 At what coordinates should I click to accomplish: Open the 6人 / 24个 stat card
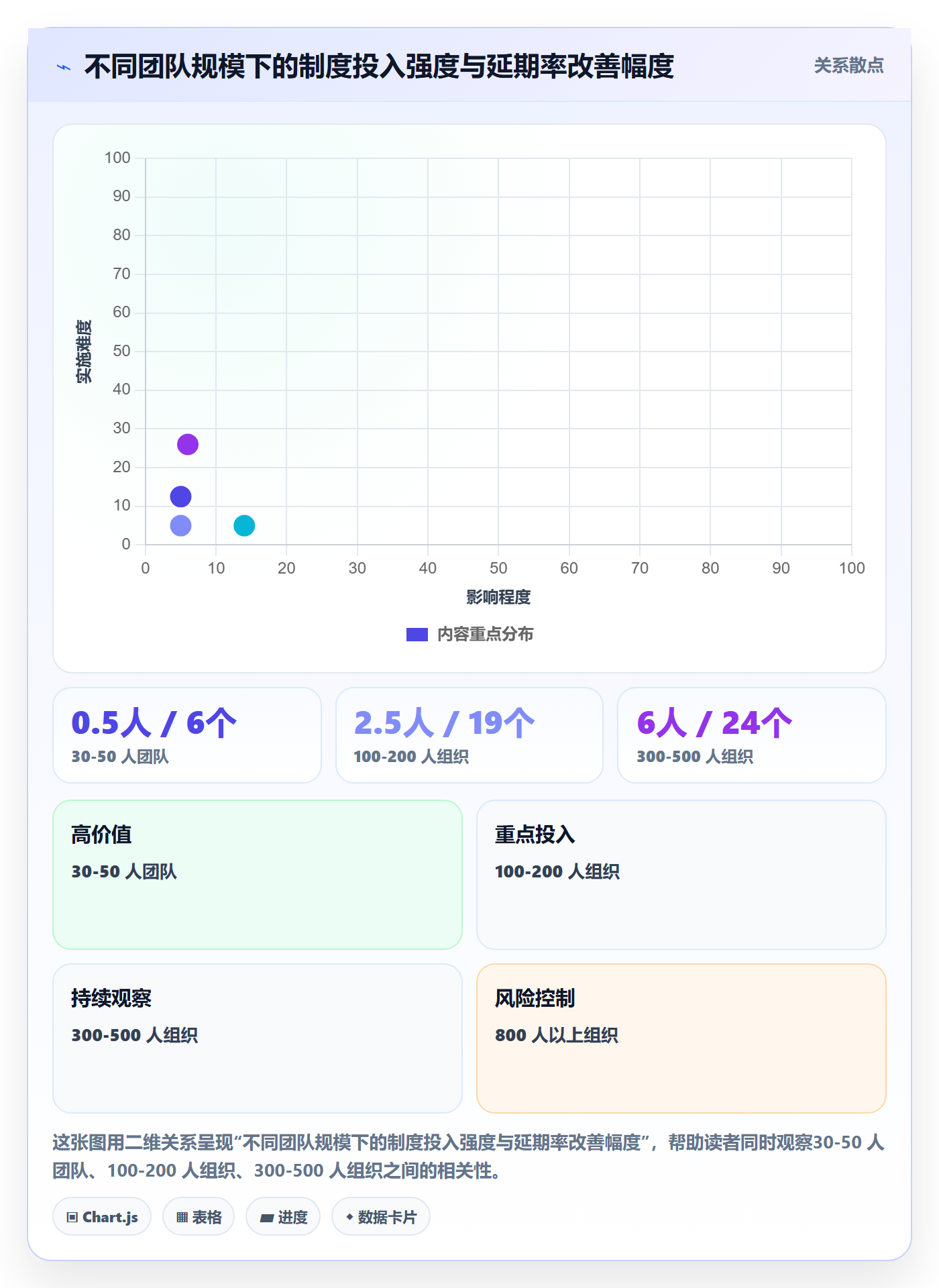click(x=752, y=735)
